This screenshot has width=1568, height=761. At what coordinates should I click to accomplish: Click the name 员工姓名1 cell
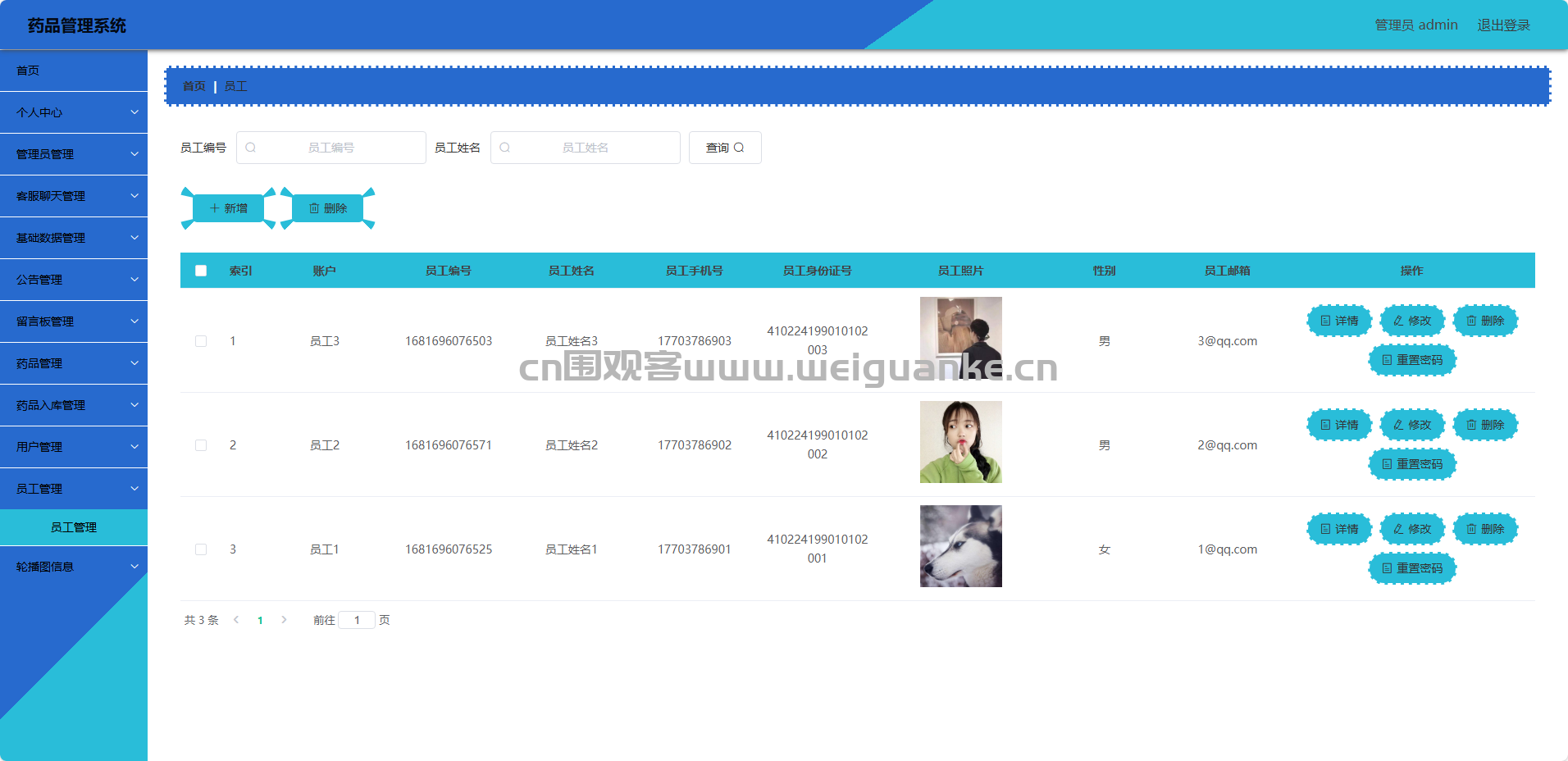click(572, 549)
